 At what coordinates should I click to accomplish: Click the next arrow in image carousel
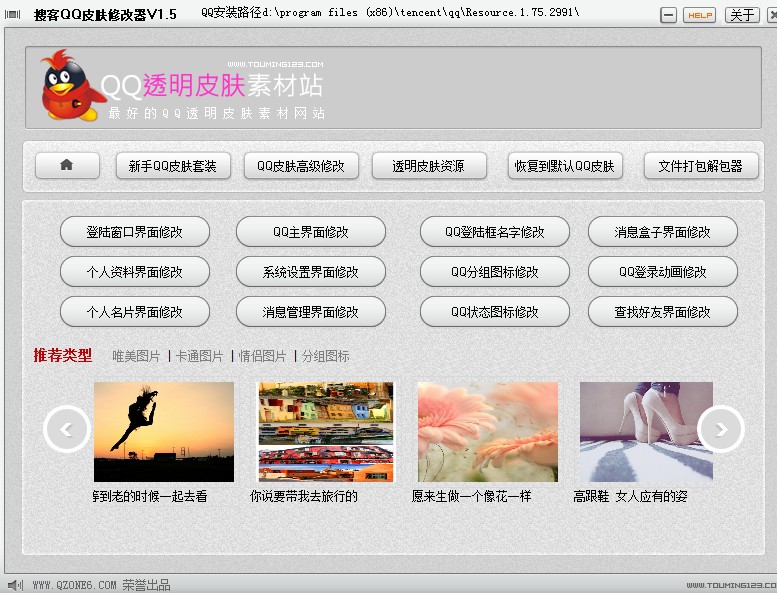click(x=720, y=429)
